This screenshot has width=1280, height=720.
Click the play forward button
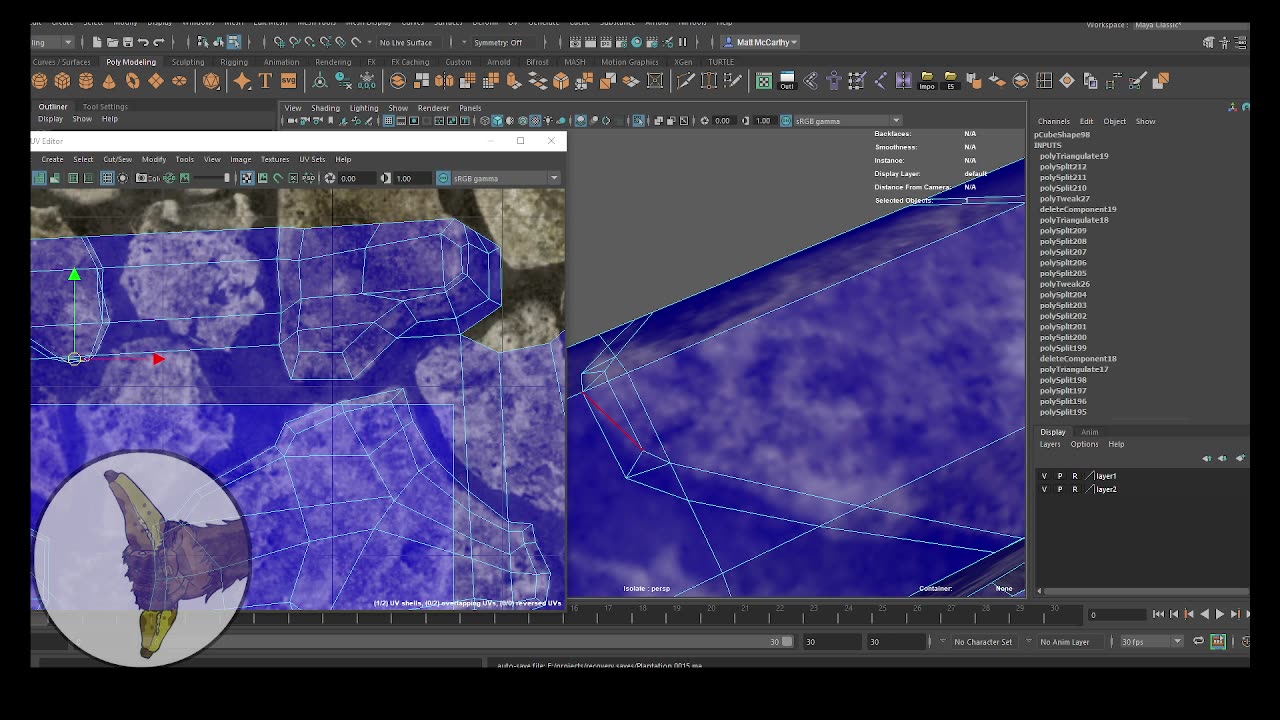[1219, 614]
